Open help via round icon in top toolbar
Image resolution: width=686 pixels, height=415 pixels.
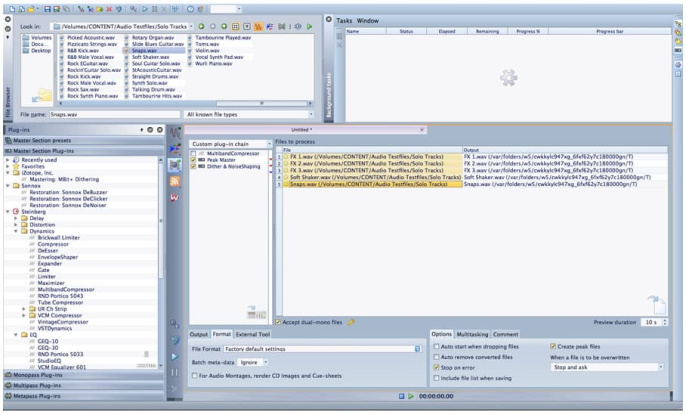coord(190,9)
